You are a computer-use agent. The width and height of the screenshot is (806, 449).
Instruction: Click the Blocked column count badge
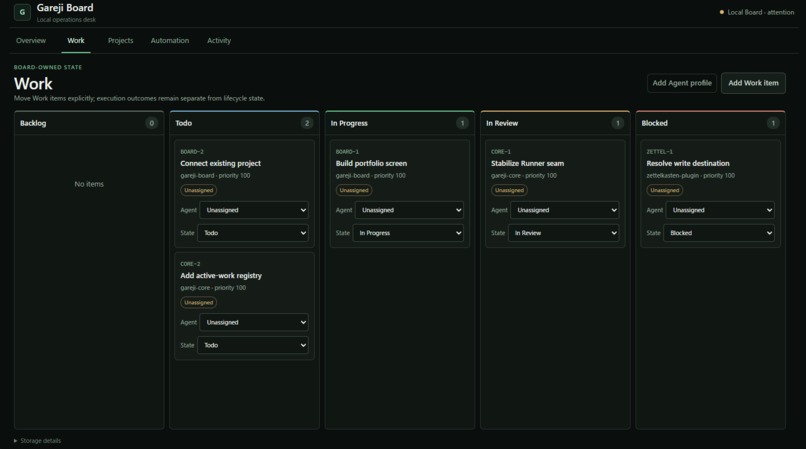pos(773,123)
